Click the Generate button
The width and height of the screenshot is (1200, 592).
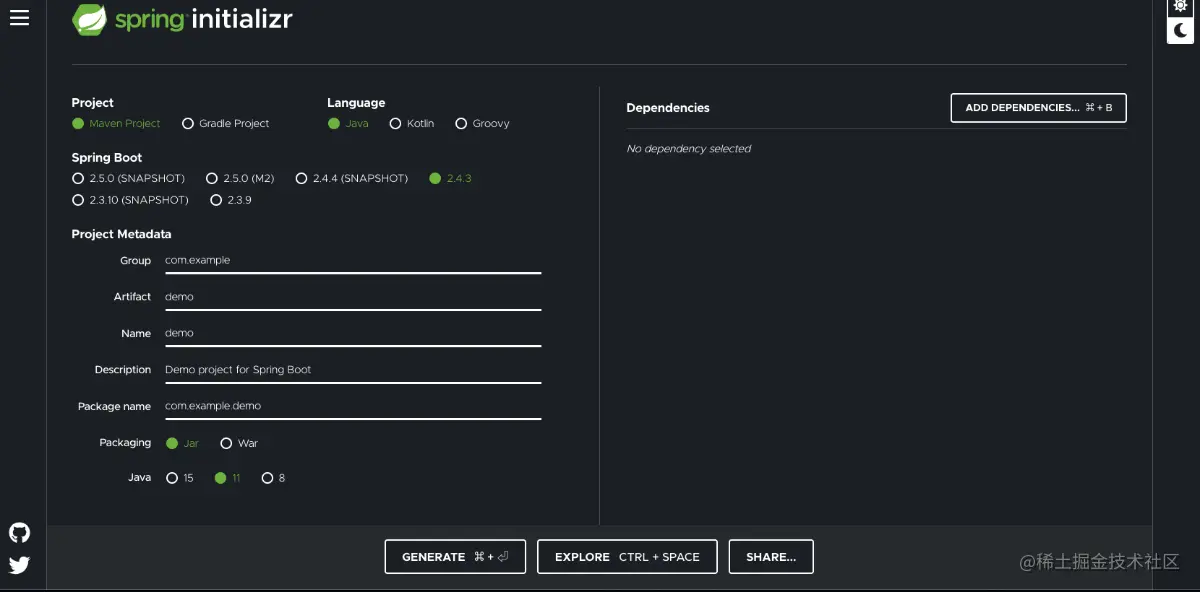point(456,557)
